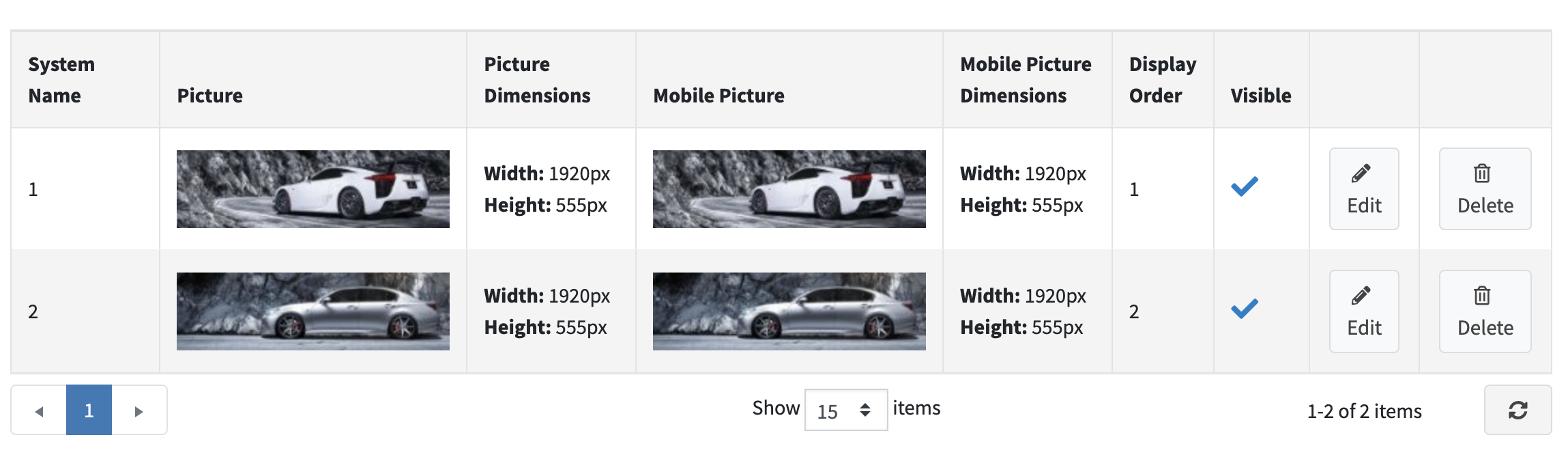Change the 15 items dropdown value
The width and height of the screenshot is (1568, 459).
[x=845, y=410]
